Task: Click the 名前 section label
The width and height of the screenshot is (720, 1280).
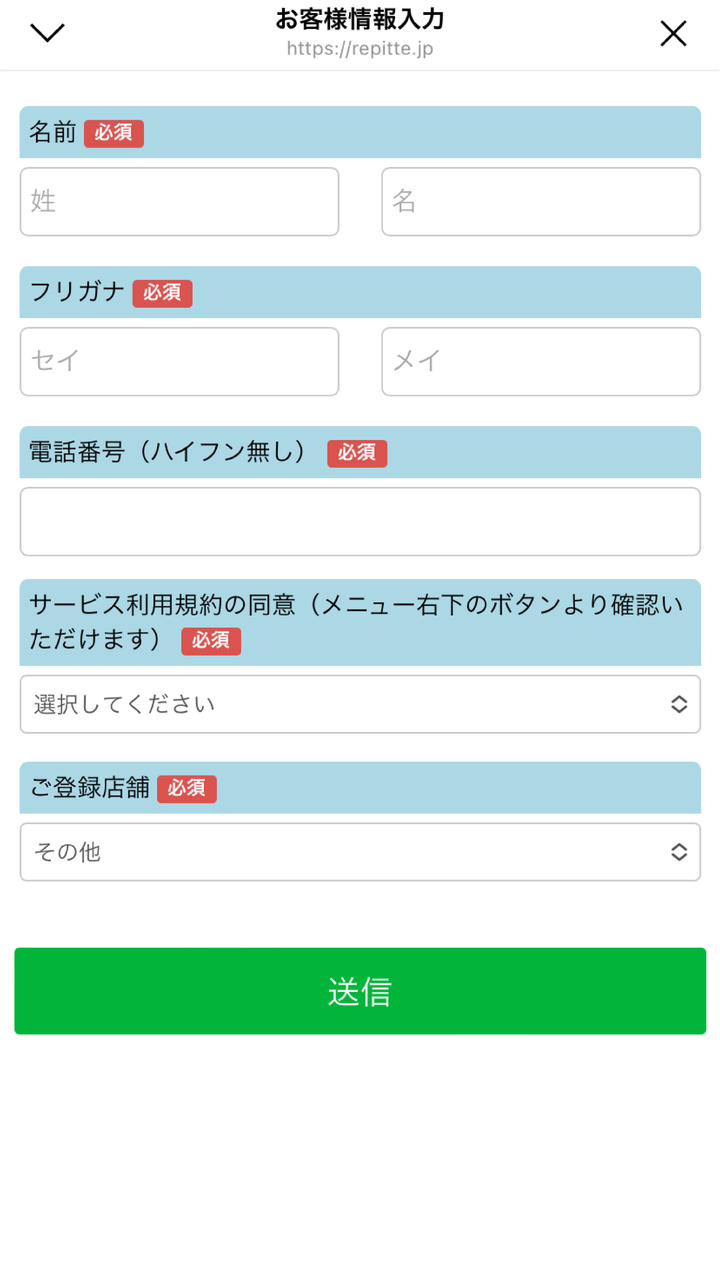Action: 53,133
